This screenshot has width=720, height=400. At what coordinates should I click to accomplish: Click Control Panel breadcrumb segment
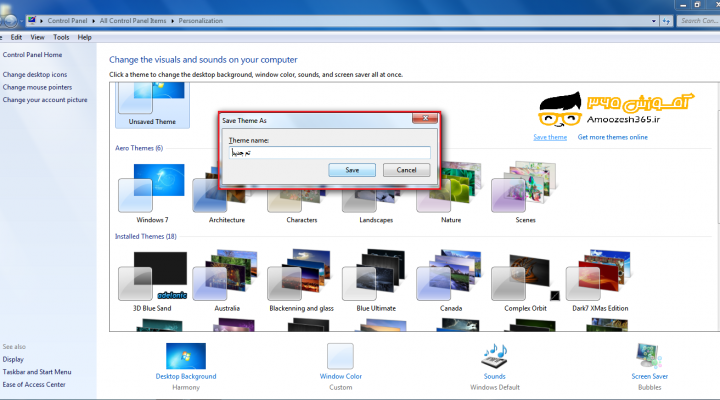tap(67, 21)
